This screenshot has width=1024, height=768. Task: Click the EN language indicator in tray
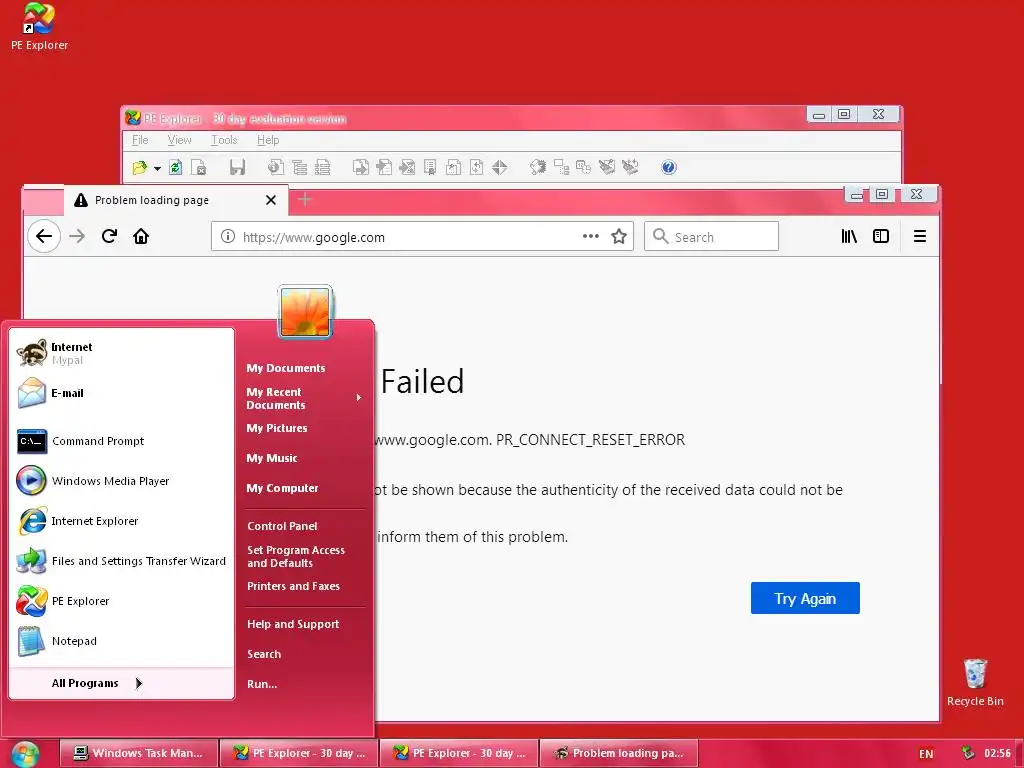[926, 754]
